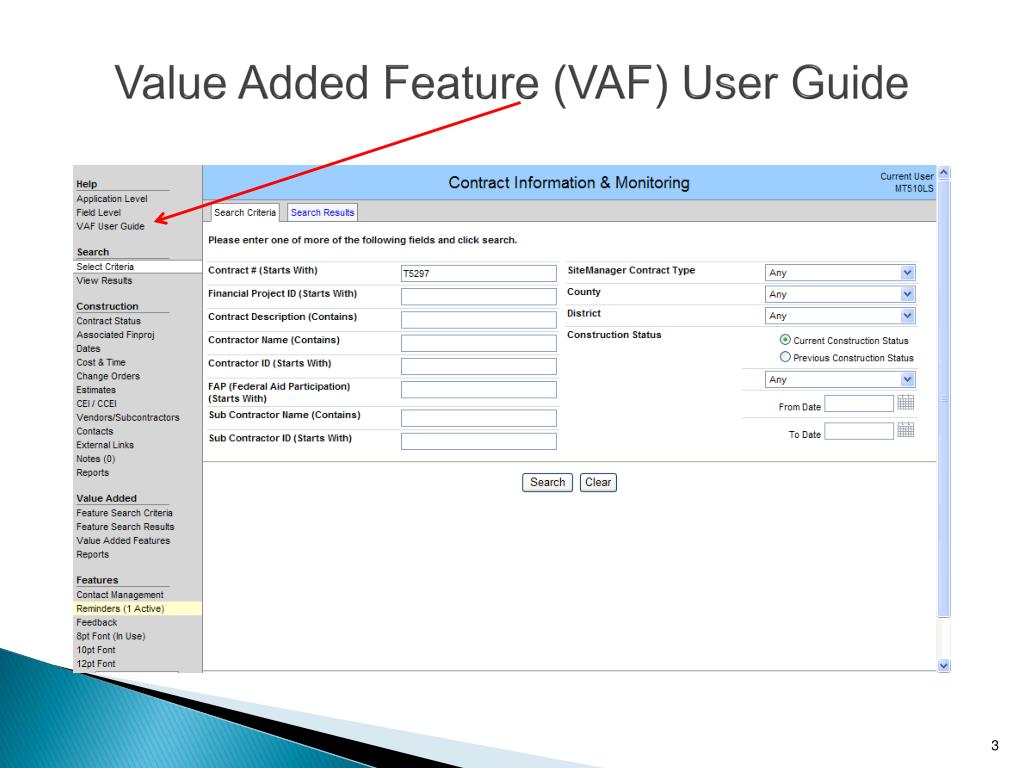This screenshot has width=1024, height=768.
Task: Click the scrollbar down arrow
Action: (943, 665)
